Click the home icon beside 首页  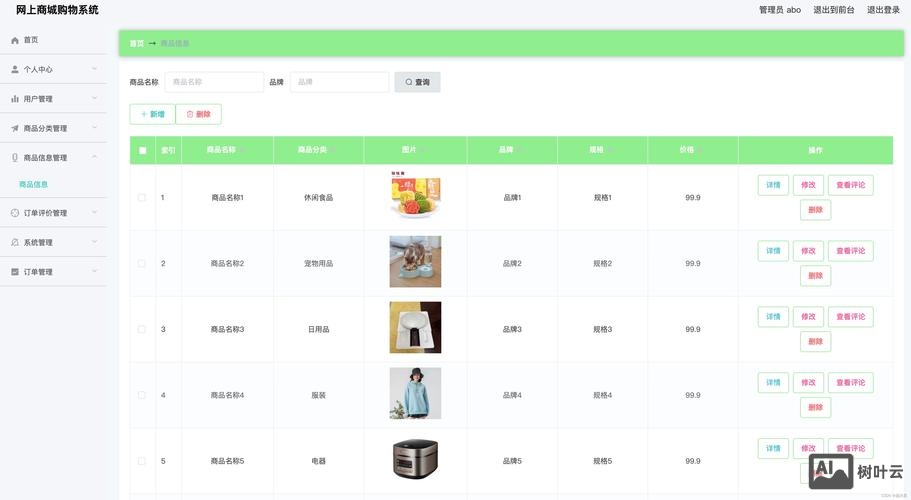15,40
